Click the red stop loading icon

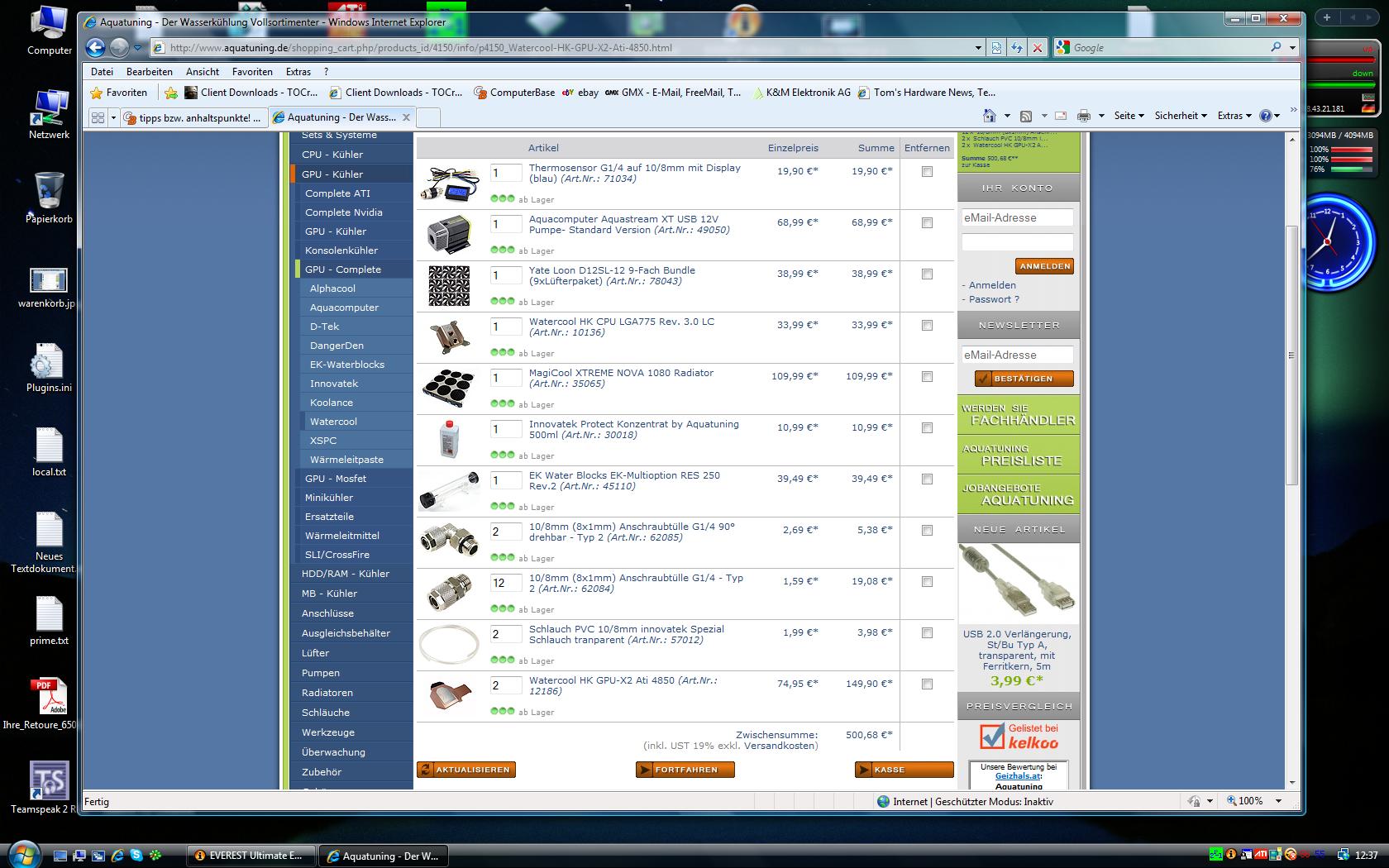1038,48
